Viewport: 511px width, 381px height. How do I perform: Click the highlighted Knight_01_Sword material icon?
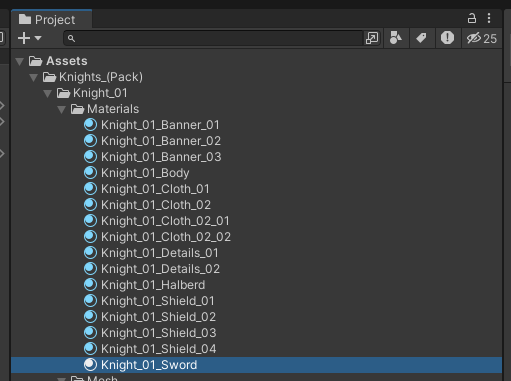tap(90, 365)
